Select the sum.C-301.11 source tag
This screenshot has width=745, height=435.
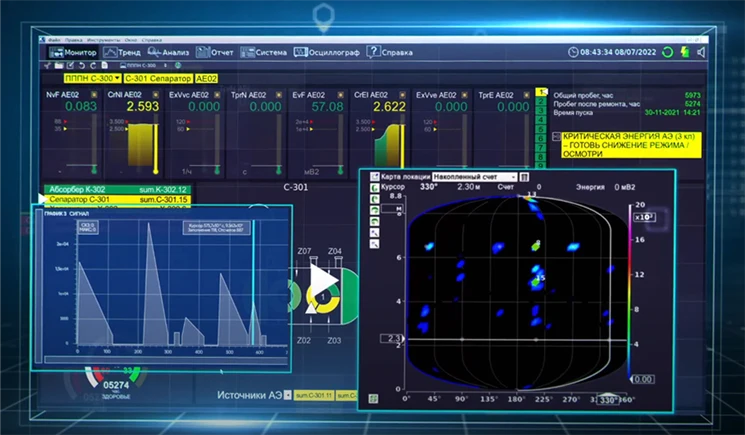[x=314, y=395]
